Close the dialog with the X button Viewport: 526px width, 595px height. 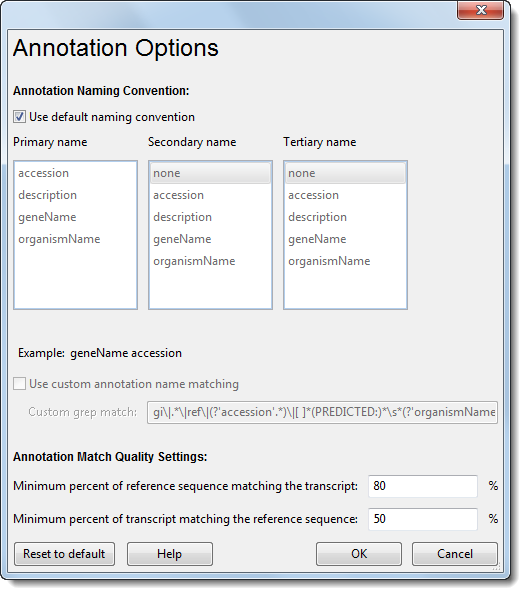(x=480, y=10)
